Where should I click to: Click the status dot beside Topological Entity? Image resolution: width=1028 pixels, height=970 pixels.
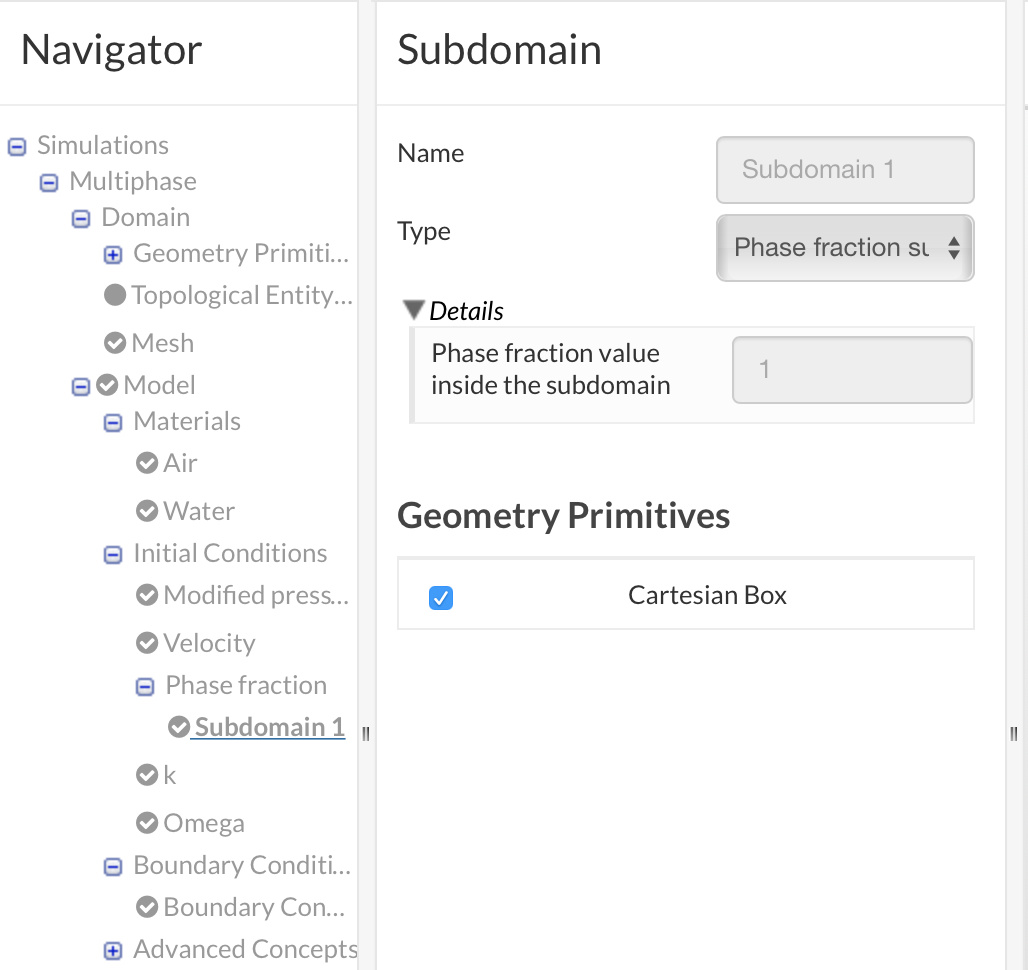(115, 295)
